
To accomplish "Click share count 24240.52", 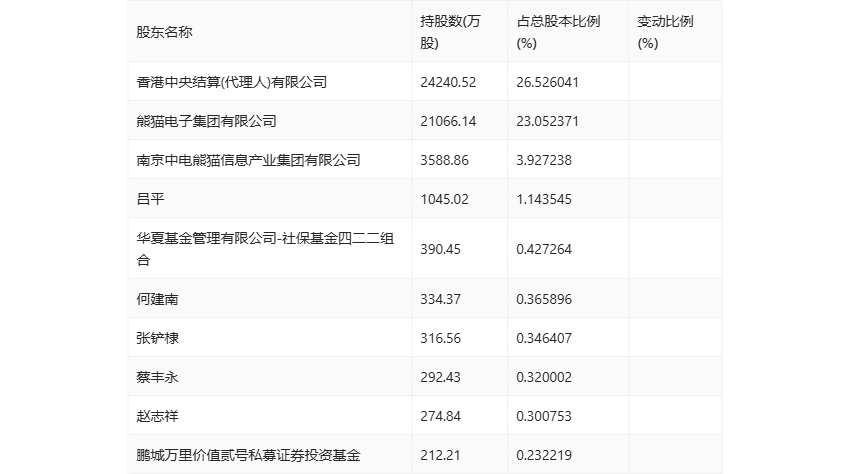I will click(448, 82).
